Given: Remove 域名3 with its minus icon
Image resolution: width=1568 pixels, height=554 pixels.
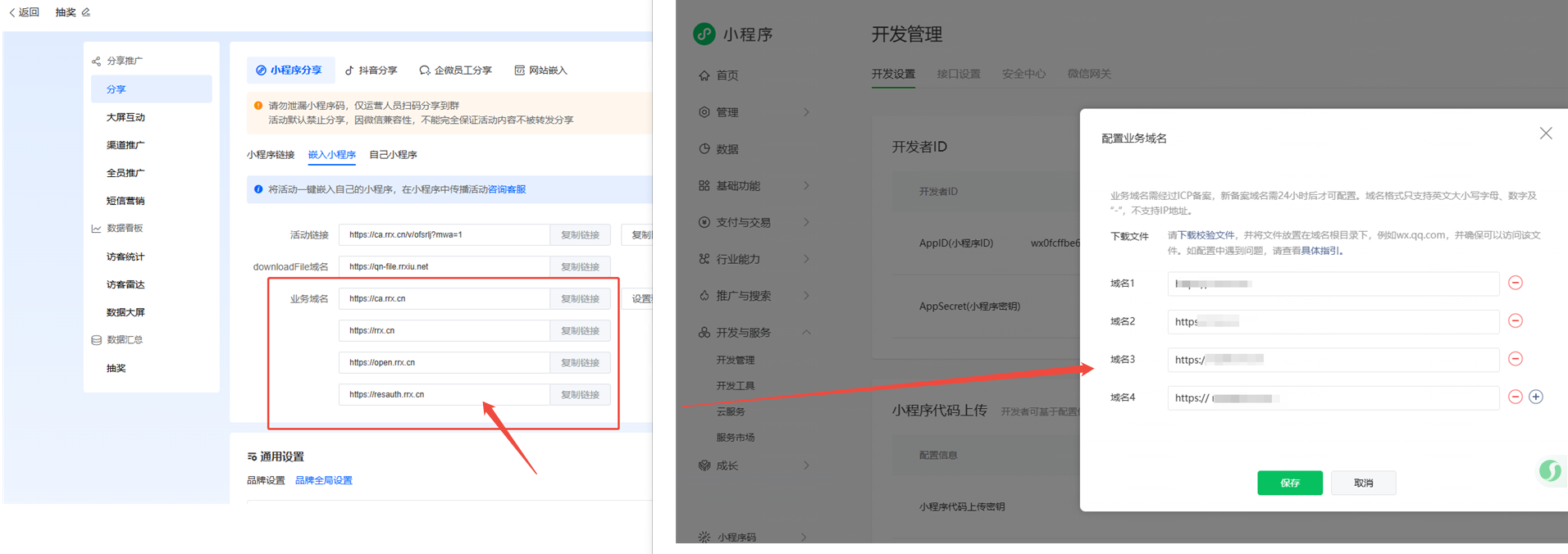Looking at the screenshot, I should [x=1515, y=359].
